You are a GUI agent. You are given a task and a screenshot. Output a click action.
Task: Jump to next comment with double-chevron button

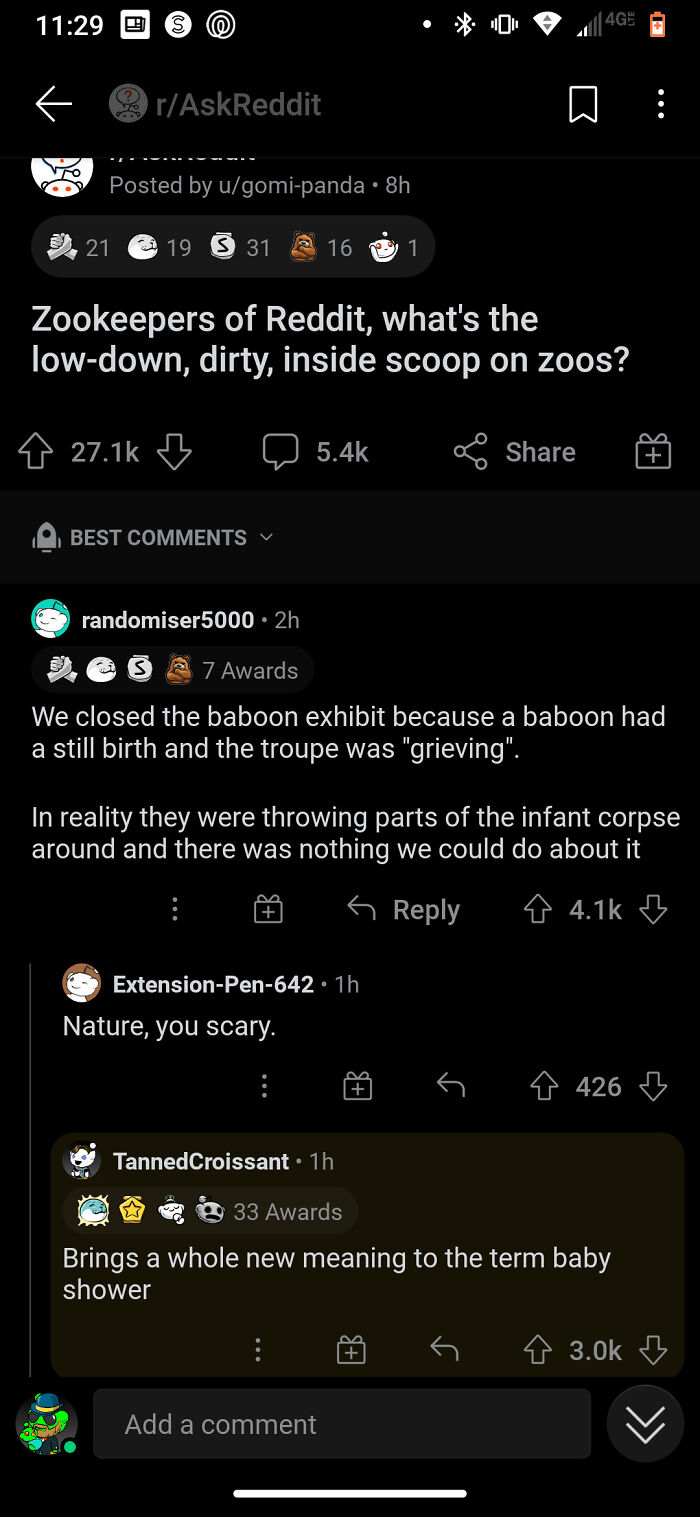point(645,1424)
